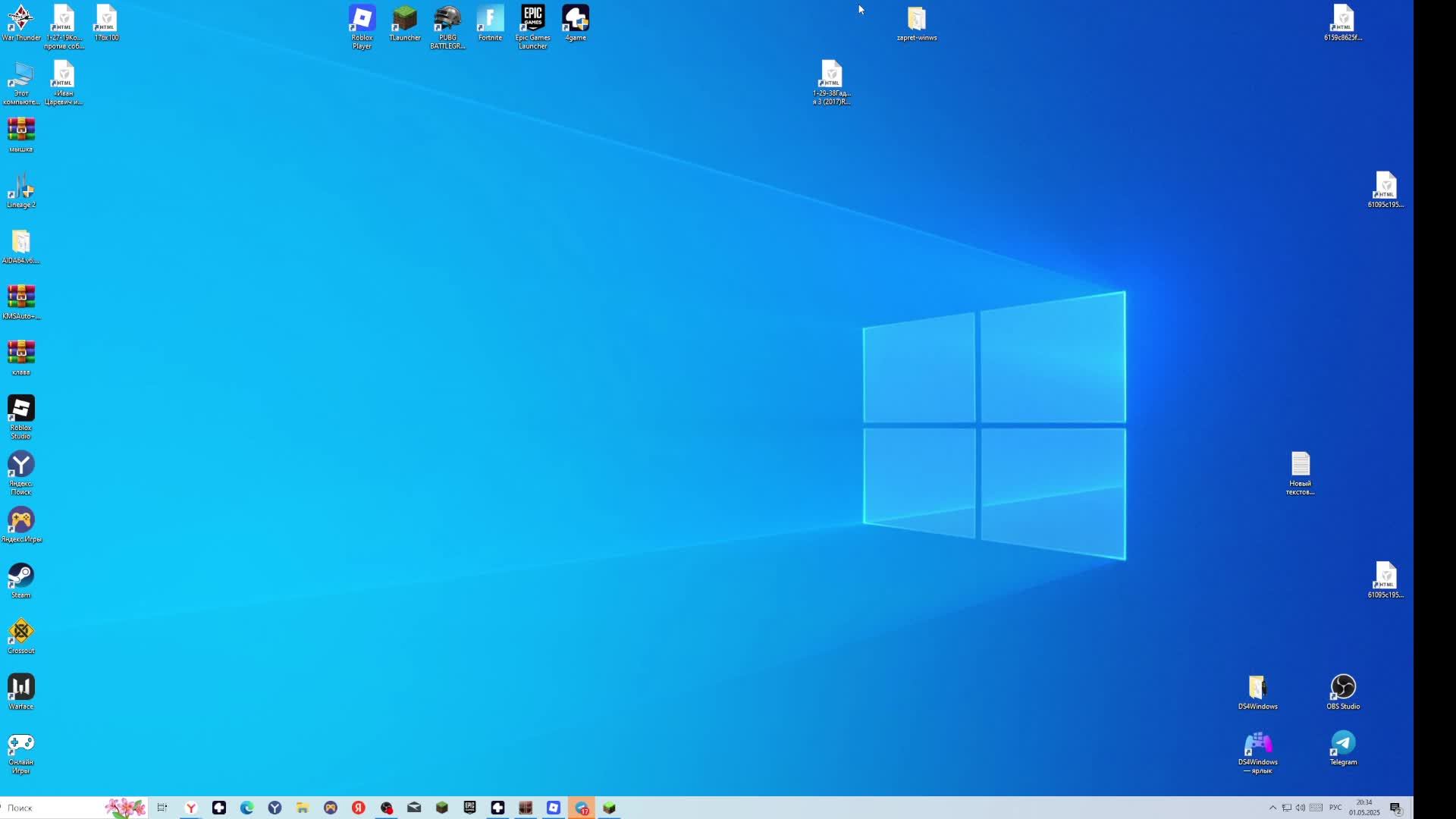Expand hidden system tray icons chevron
The width and height of the screenshot is (1456, 819).
(x=1272, y=808)
